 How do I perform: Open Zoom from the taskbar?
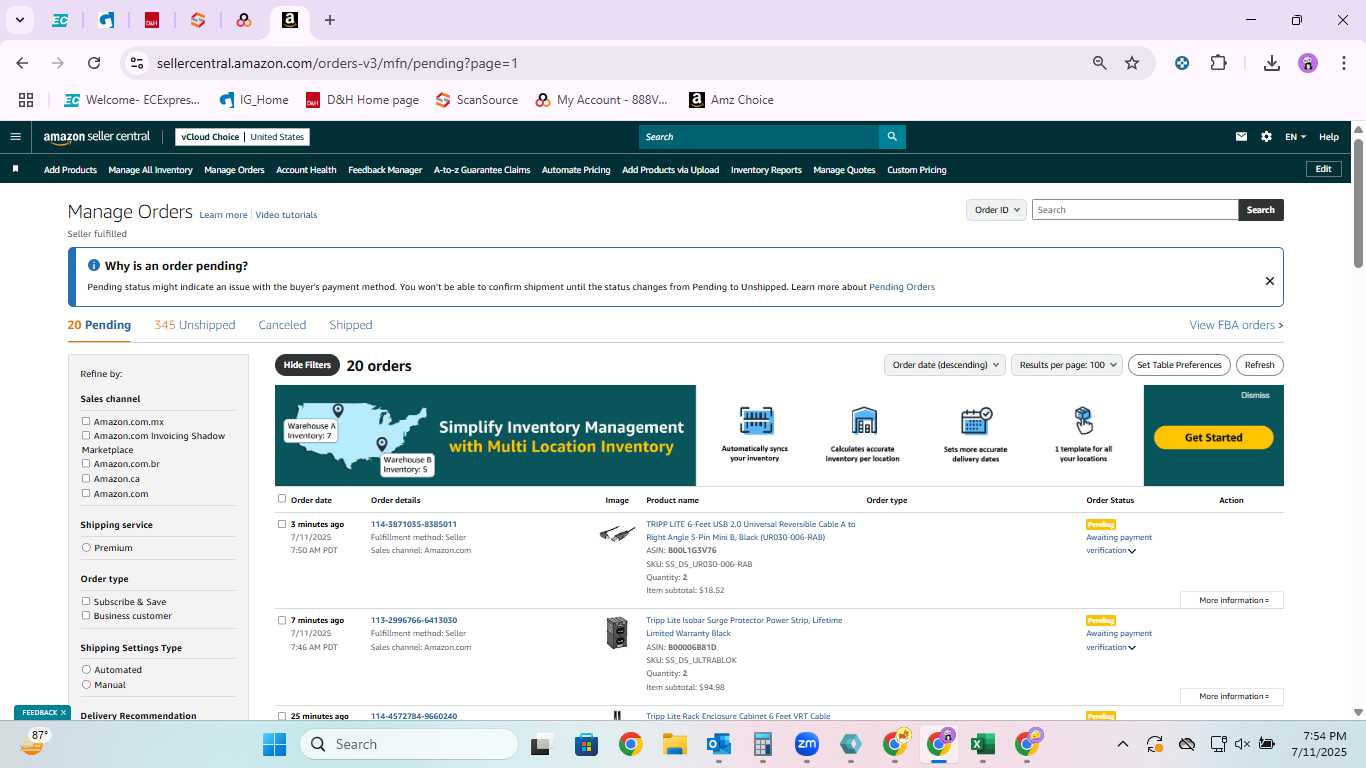click(x=806, y=744)
